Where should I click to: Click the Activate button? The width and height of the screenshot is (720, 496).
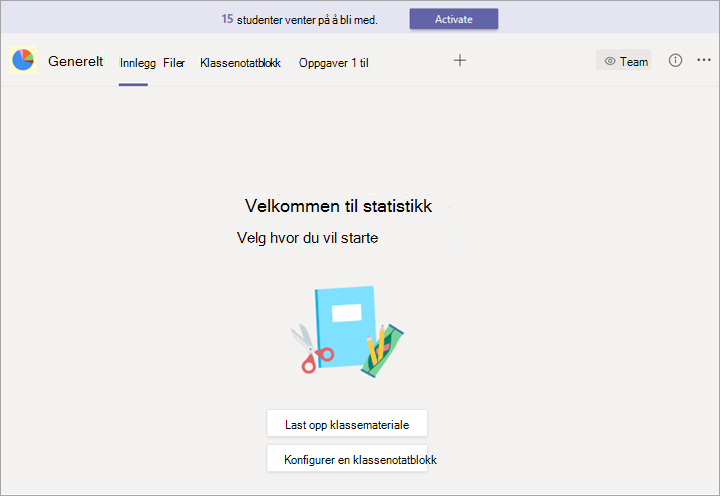click(x=454, y=19)
